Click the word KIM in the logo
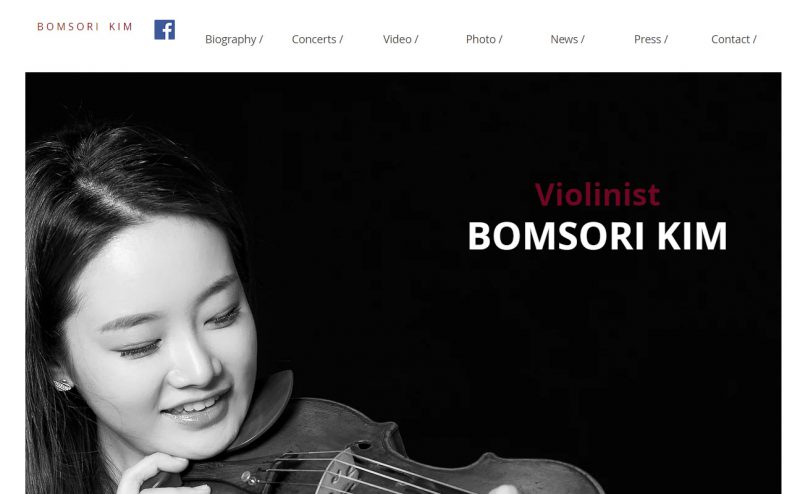This screenshot has height=494, width=800. (x=121, y=27)
